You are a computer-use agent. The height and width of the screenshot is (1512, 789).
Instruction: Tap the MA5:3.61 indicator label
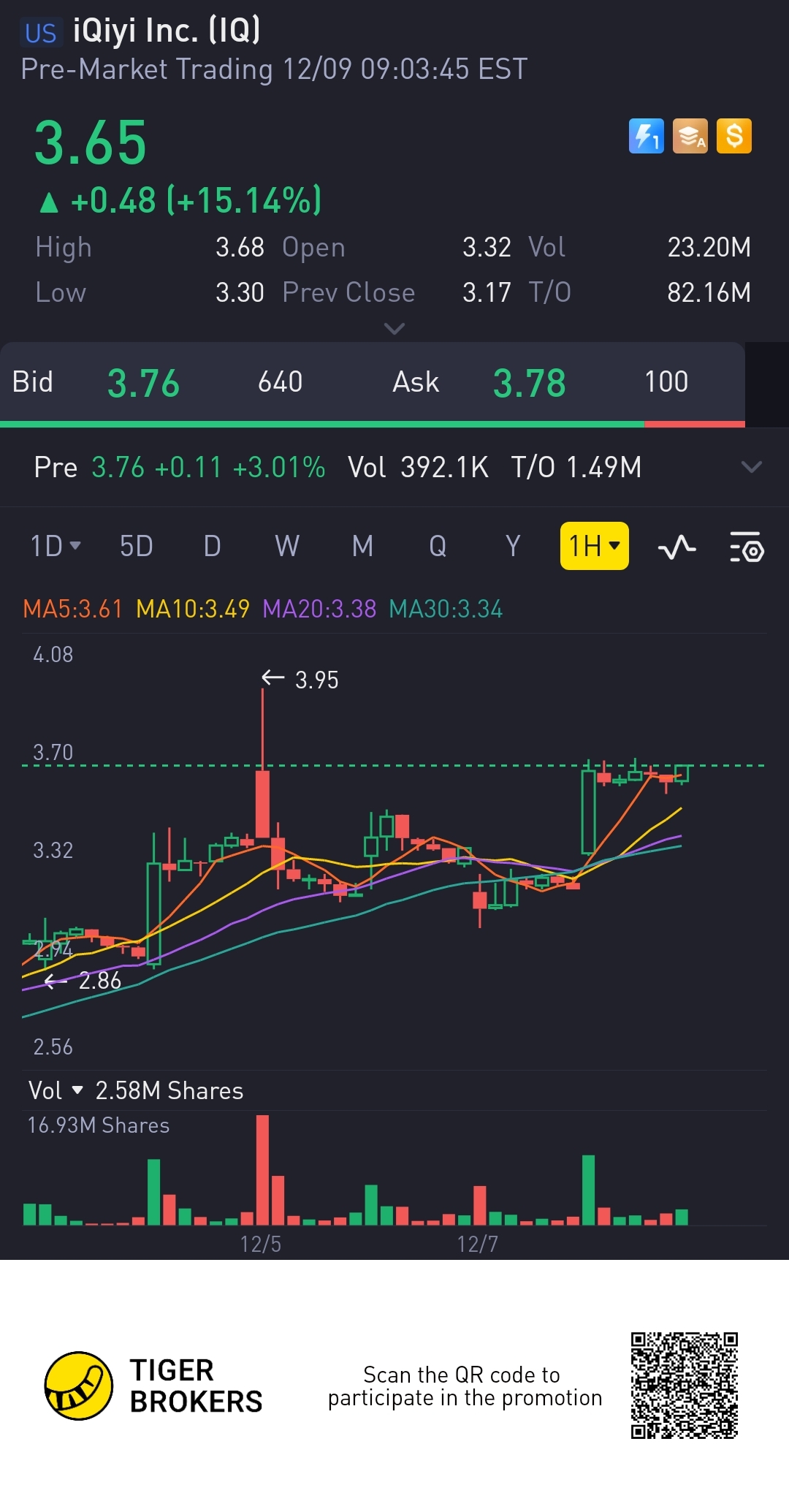tap(72, 609)
